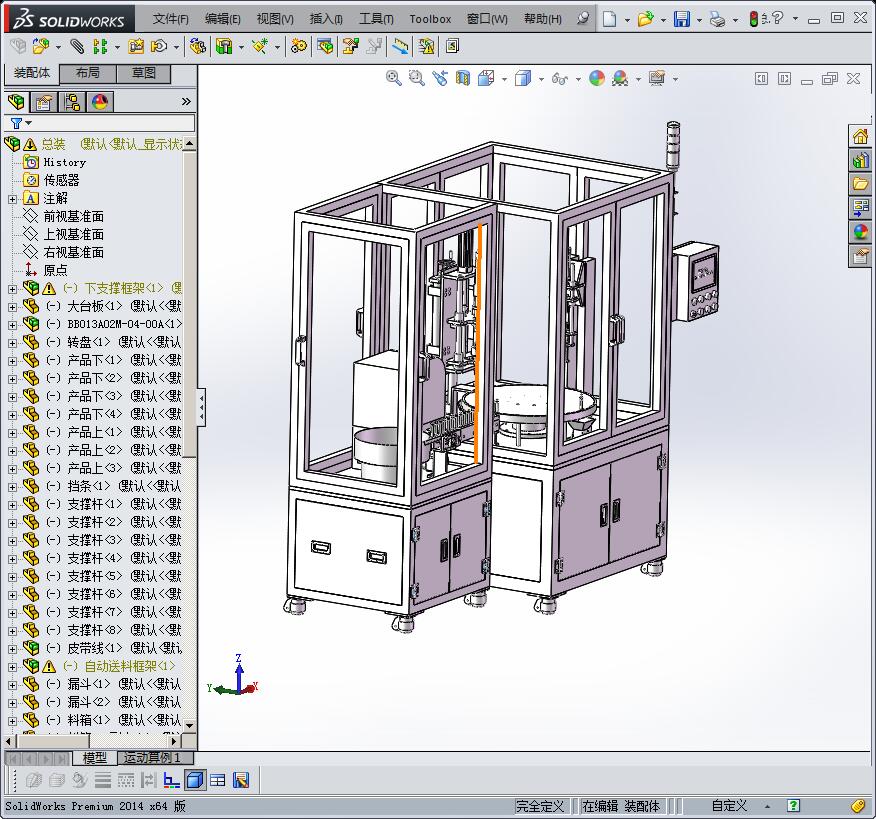
Task: Select the 传感器 tree item
Action: click(61, 180)
